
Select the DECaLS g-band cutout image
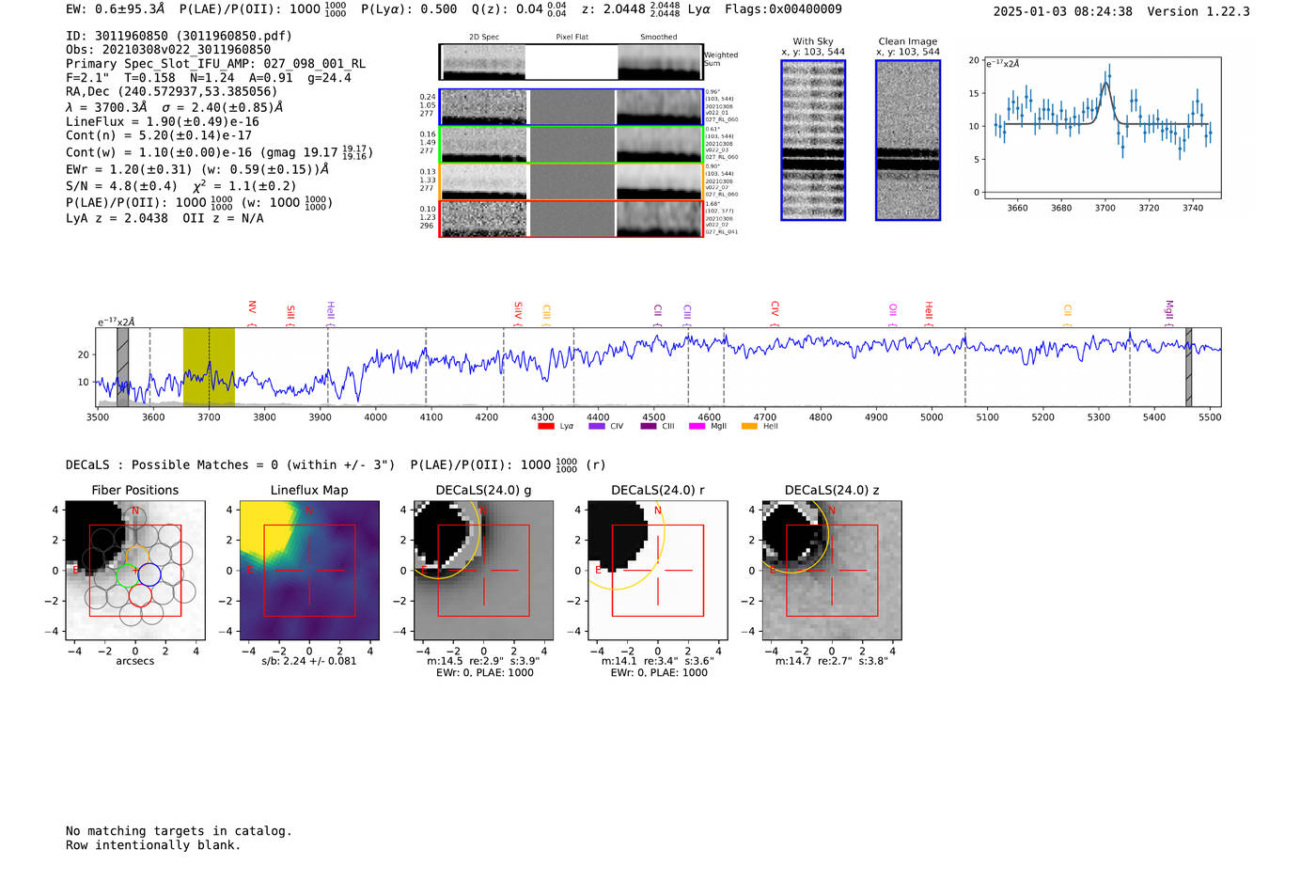coord(483,571)
